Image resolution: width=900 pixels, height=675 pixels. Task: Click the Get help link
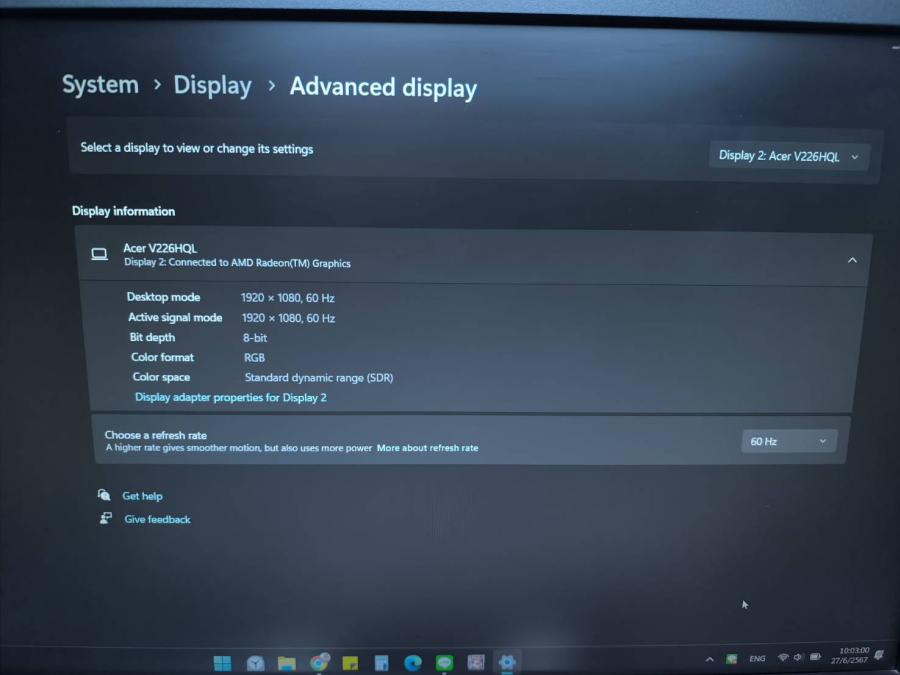tap(142, 496)
